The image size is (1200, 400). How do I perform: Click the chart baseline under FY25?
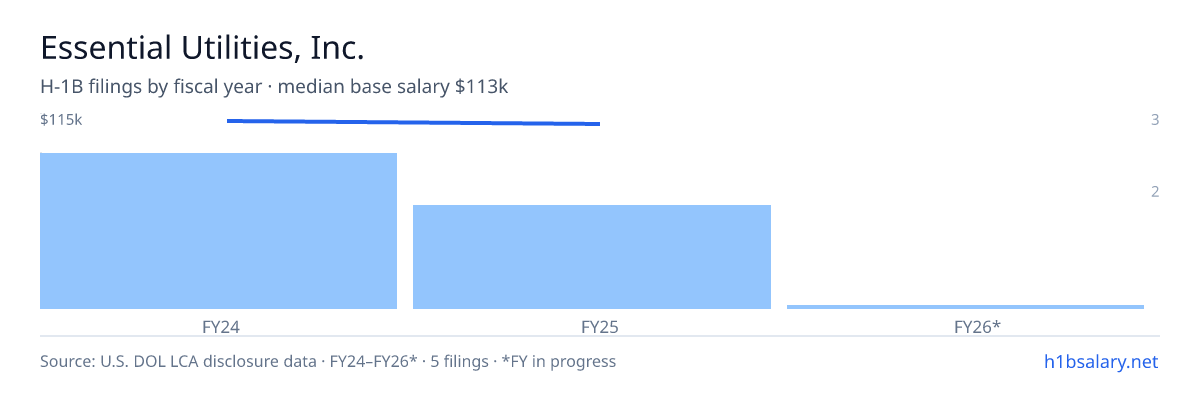[592, 310]
